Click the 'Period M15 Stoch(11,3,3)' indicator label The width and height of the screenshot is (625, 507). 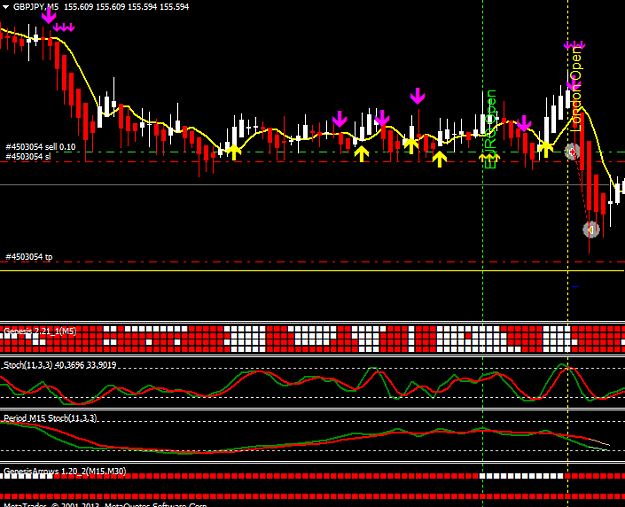coord(50,418)
